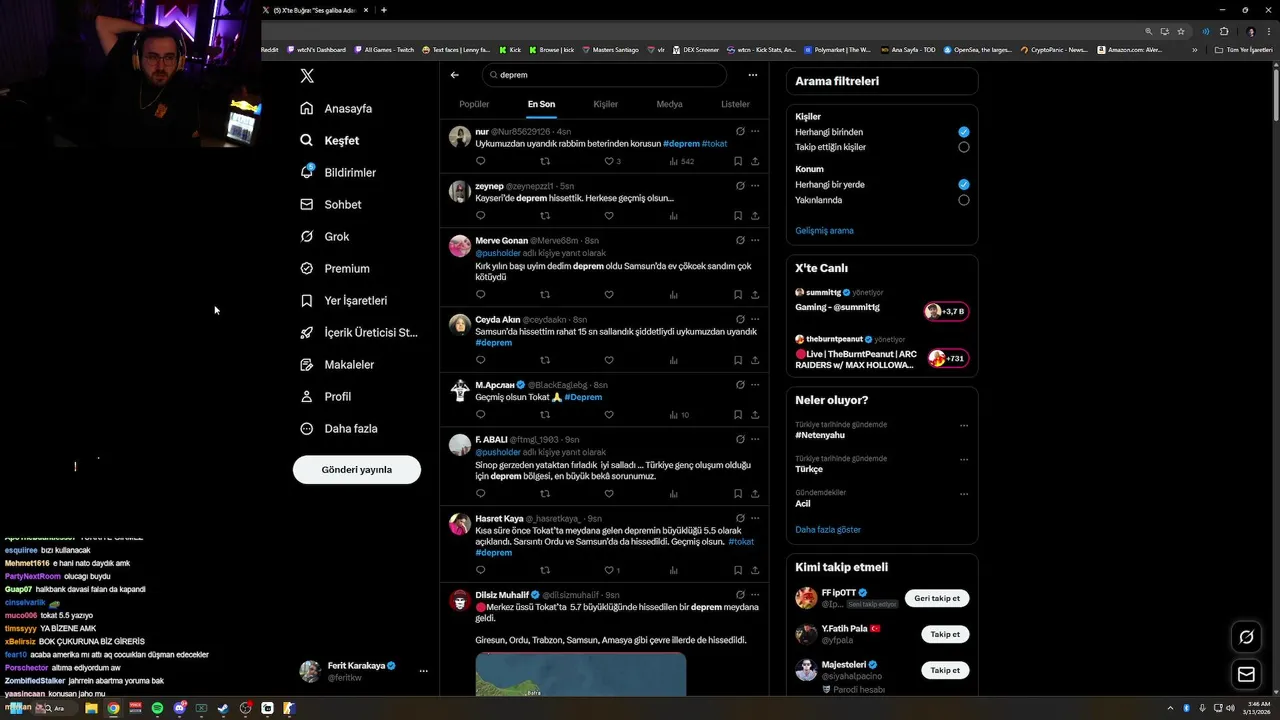Viewport: 1280px width, 720px height.
Task: Open search options three-dot menu
Action: coord(752,75)
